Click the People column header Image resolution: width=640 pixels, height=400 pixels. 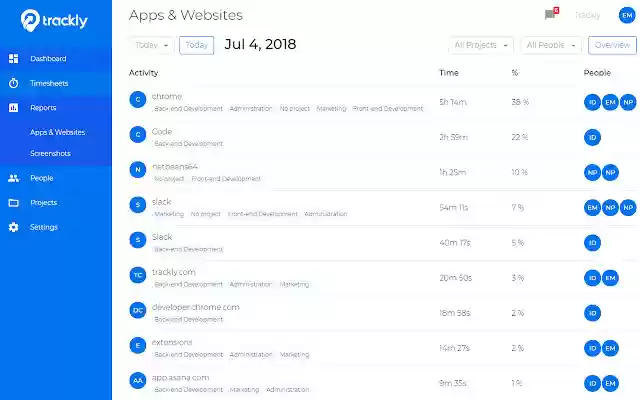pyautogui.click(x=597, y=73)
